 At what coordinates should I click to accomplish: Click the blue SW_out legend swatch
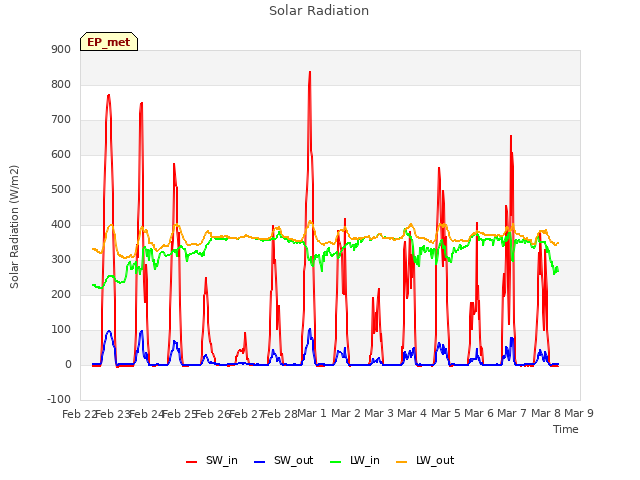pos(259,462)
